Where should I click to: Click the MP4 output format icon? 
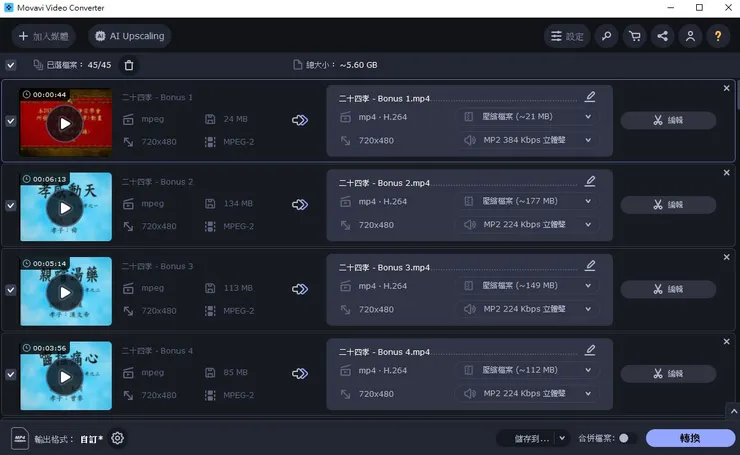pyautogui.click(x=20, y=438)
